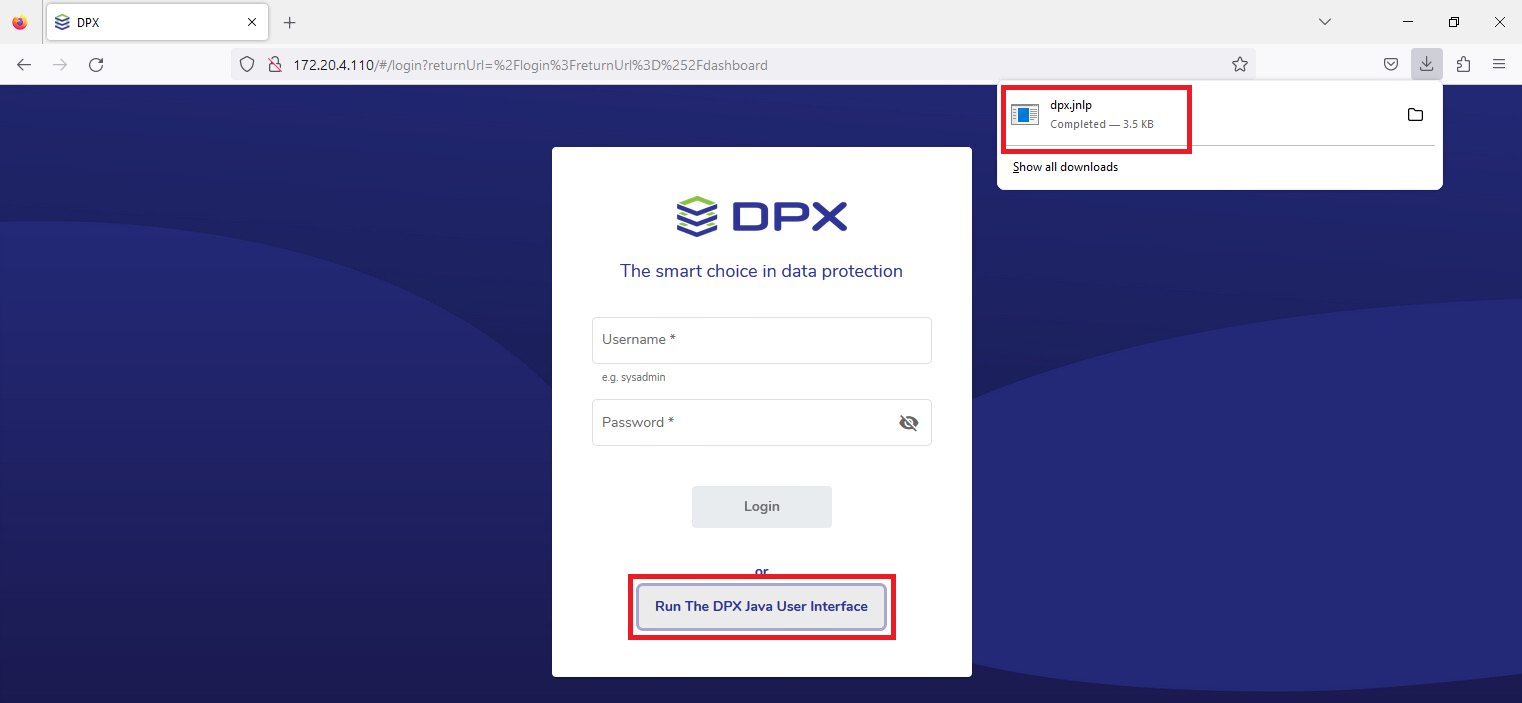
Task: Open Firefox application hamburger menu
Action: 1499,64
